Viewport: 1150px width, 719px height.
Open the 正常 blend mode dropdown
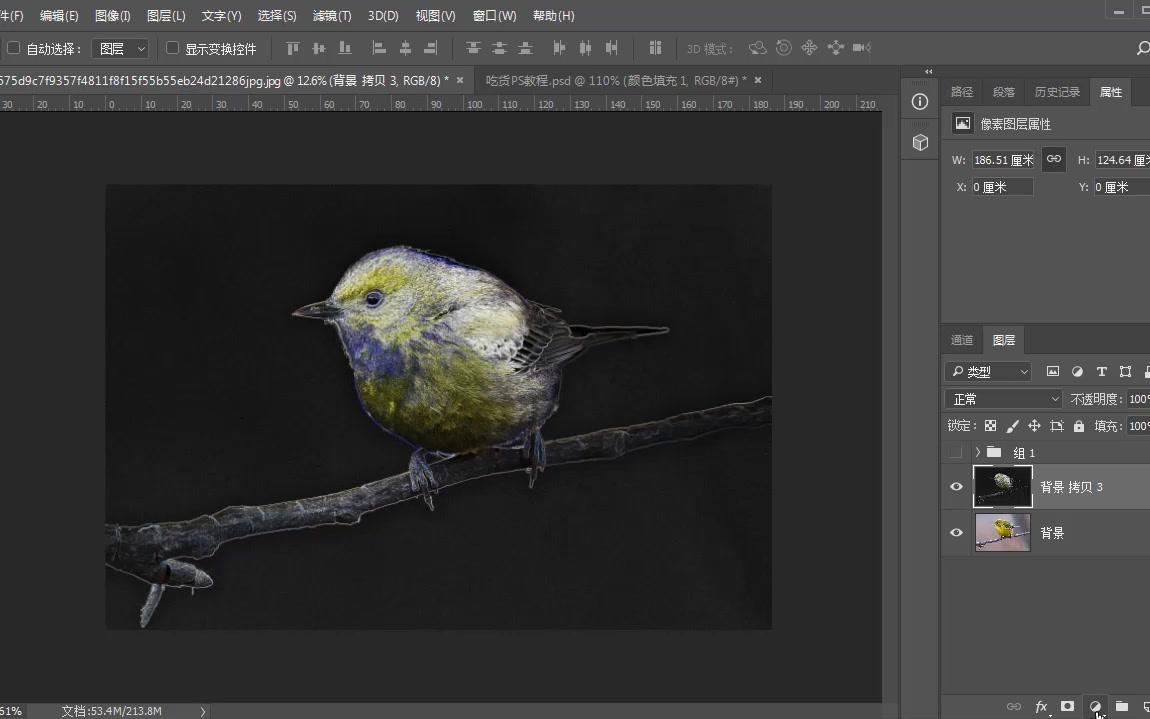tap(1003, 399)
